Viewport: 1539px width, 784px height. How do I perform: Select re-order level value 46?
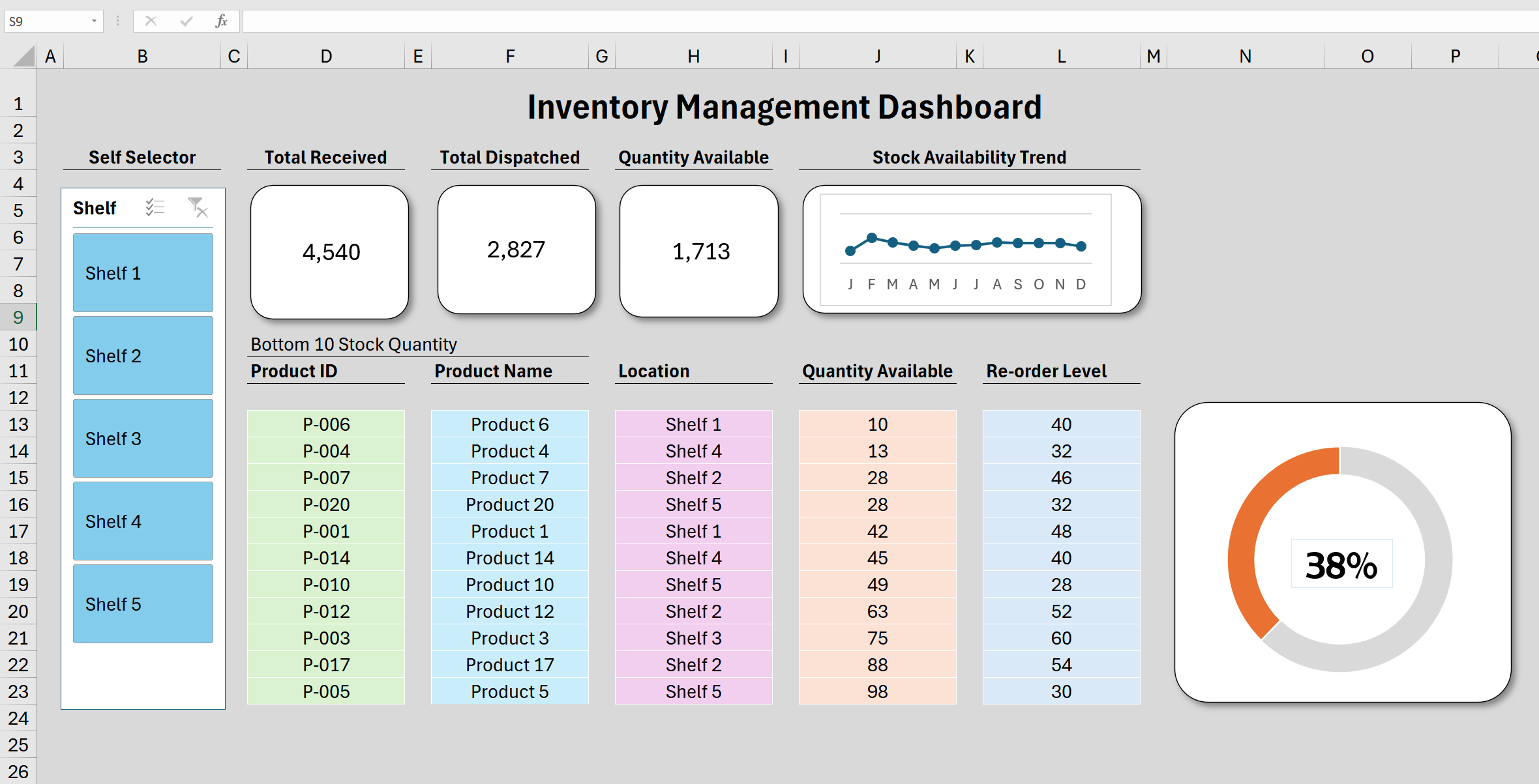pyautogui.click(x=1062, y=478)
